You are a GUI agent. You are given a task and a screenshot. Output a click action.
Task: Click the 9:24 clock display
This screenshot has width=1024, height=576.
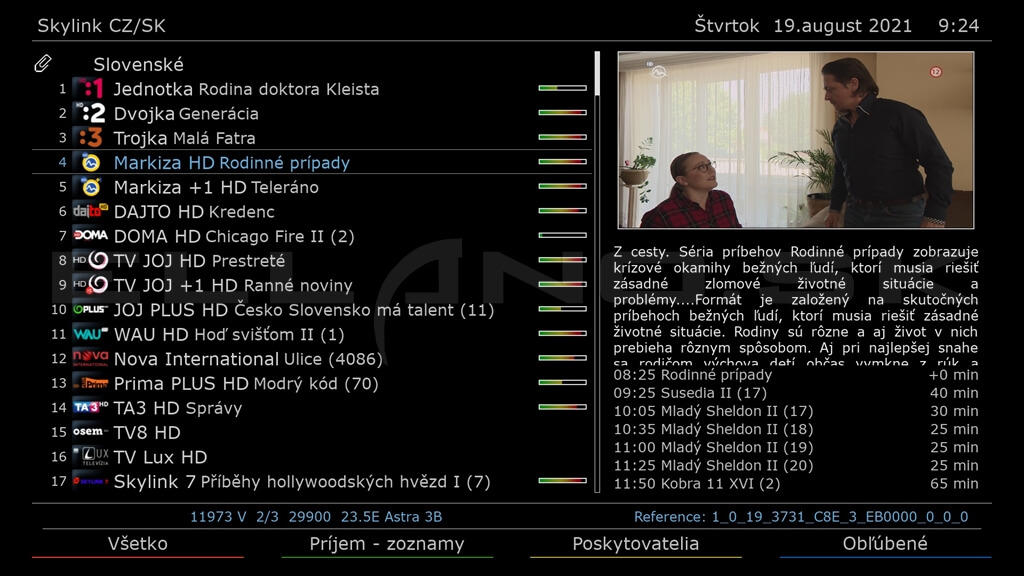[959, 26]
